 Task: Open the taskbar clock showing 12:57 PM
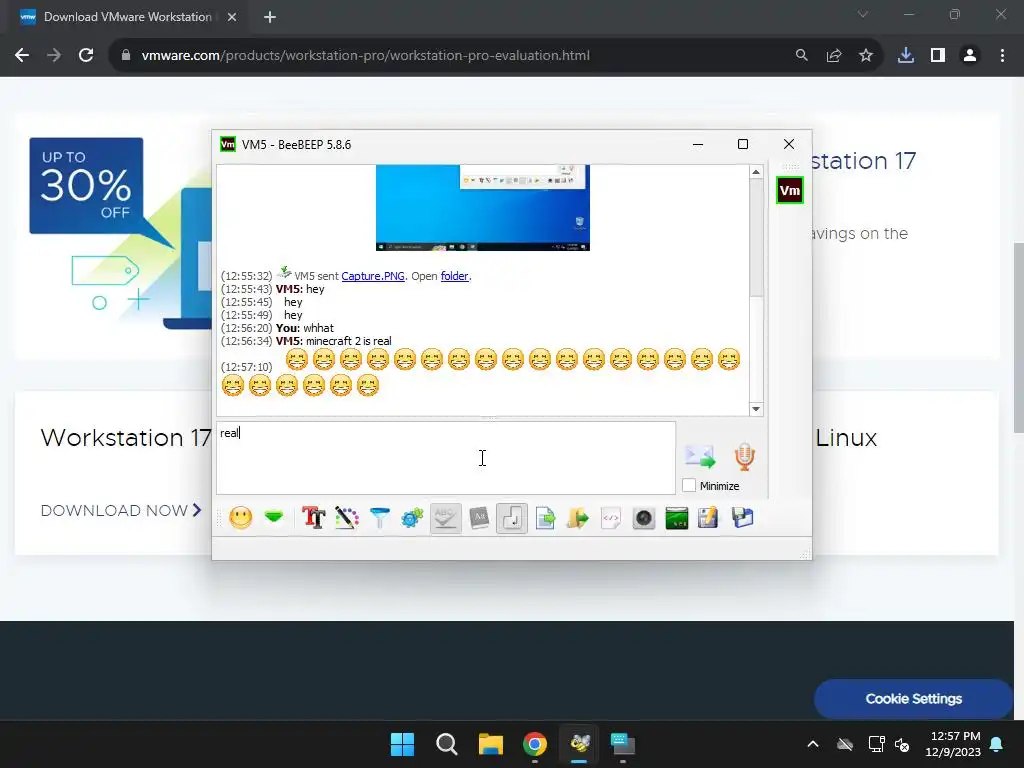tap(953, 744)
